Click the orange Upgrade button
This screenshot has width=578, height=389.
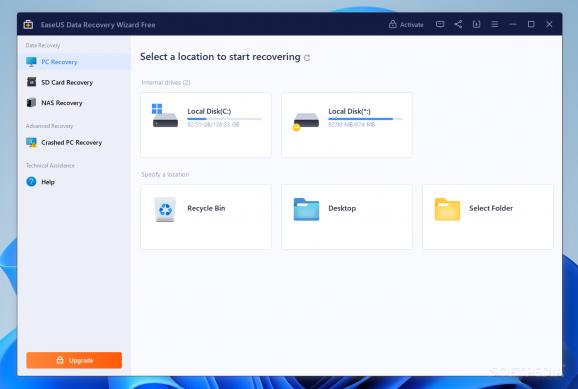[x=74, y=360]
